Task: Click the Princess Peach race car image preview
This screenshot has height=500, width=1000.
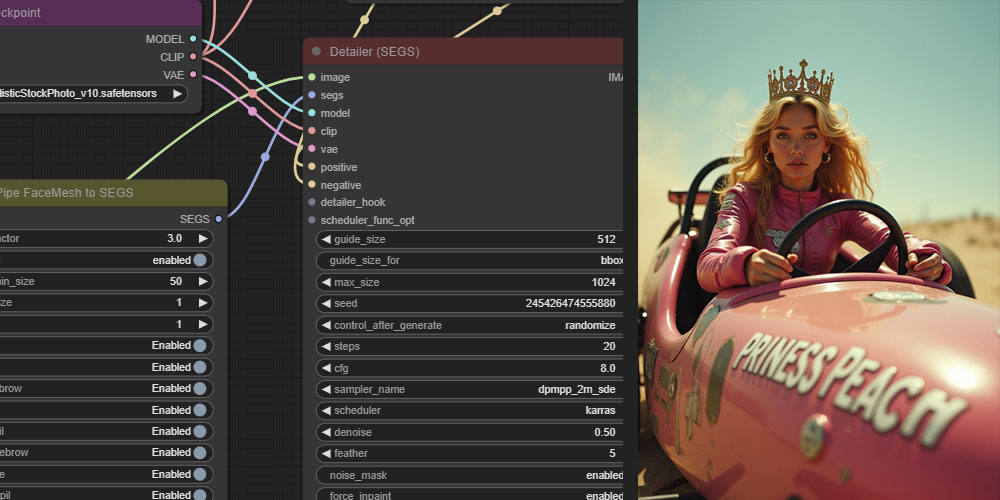Action: 819,250
